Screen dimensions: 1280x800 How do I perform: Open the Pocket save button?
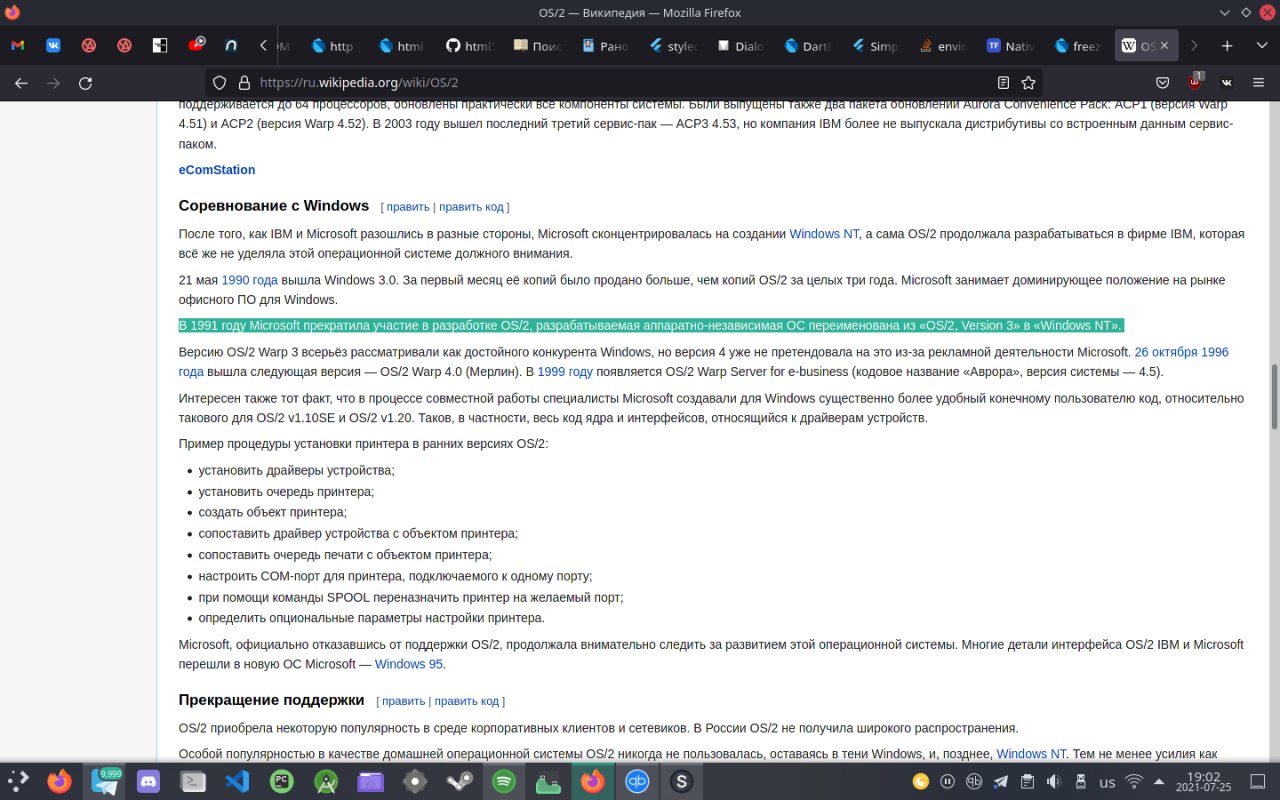(x=1163, y=83)
